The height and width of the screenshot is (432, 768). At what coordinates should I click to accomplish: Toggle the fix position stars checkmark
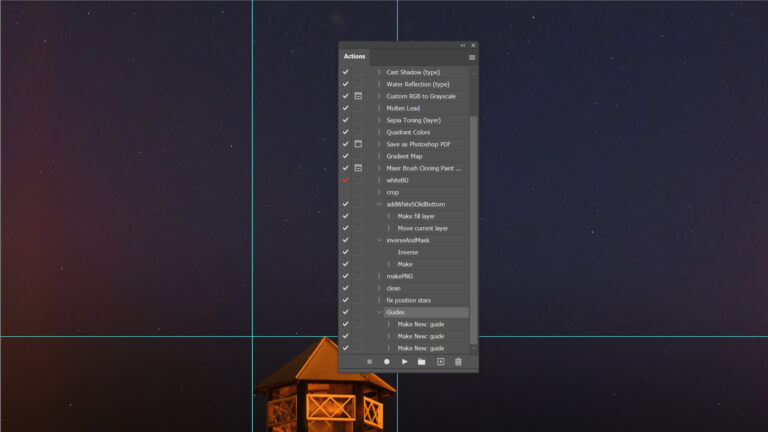coord(346,300)
